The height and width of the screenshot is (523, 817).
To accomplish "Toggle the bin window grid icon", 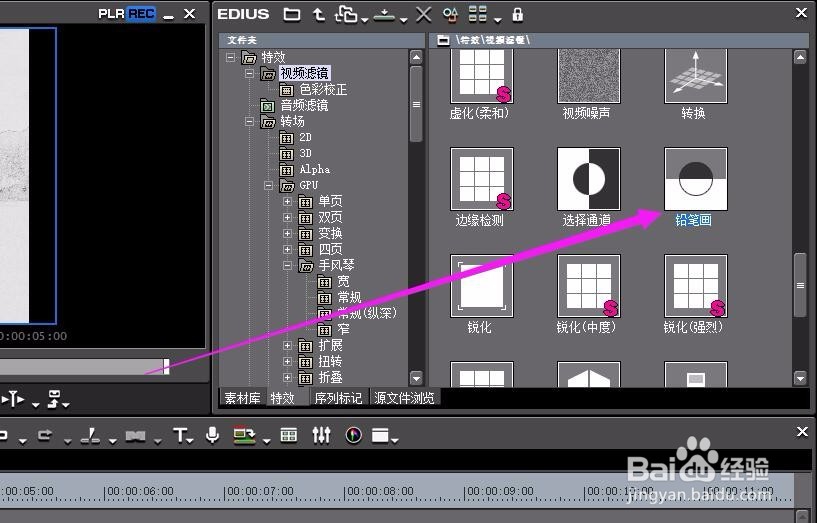I will tap(289, 435).
